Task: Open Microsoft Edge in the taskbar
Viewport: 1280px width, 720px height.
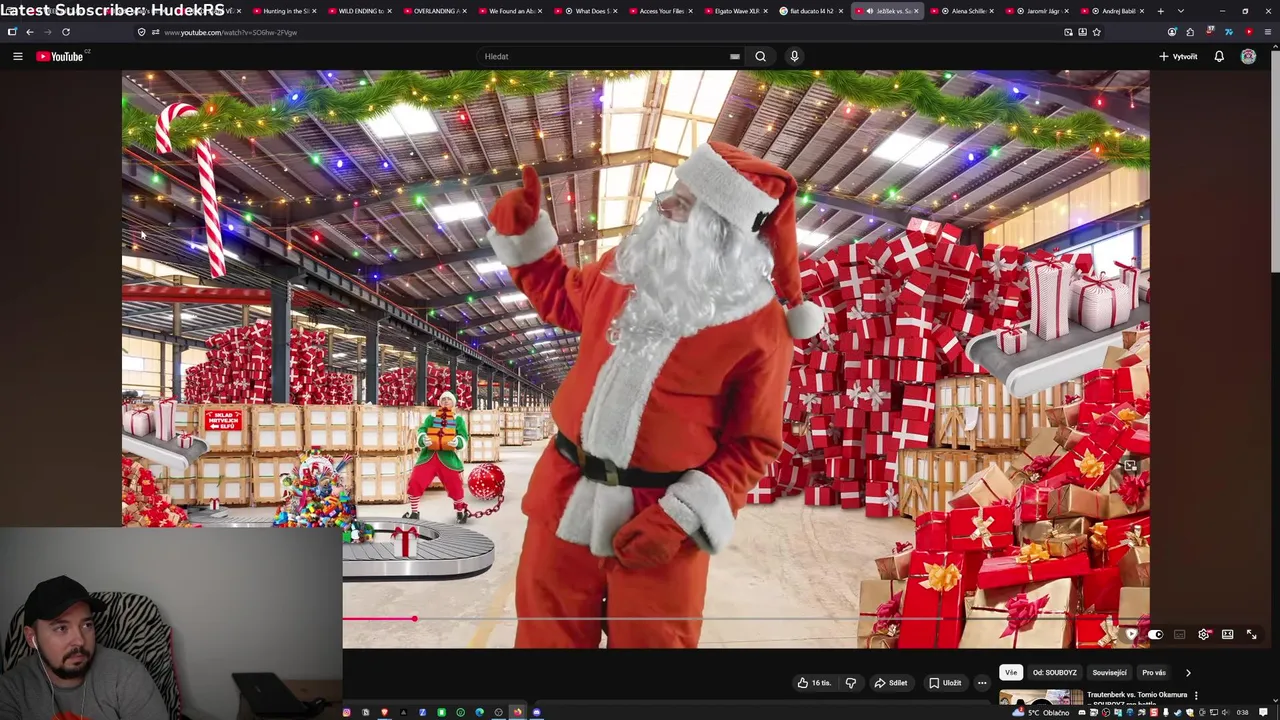Action: point(479,712)
